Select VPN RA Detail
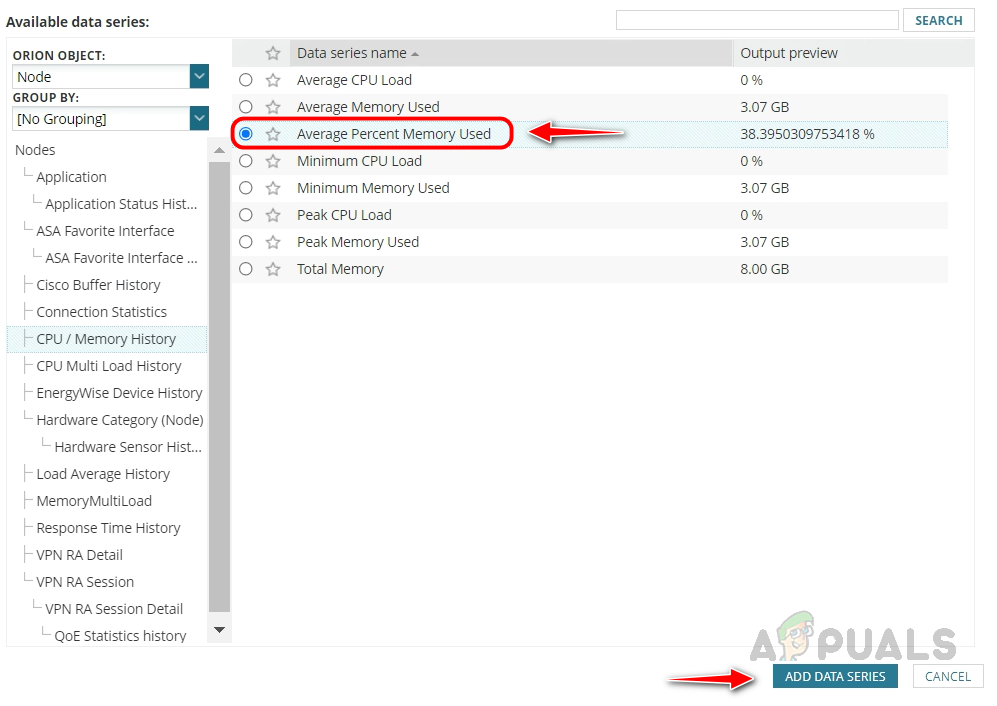Screen dimensions: 997x706 tap(79, 555)
